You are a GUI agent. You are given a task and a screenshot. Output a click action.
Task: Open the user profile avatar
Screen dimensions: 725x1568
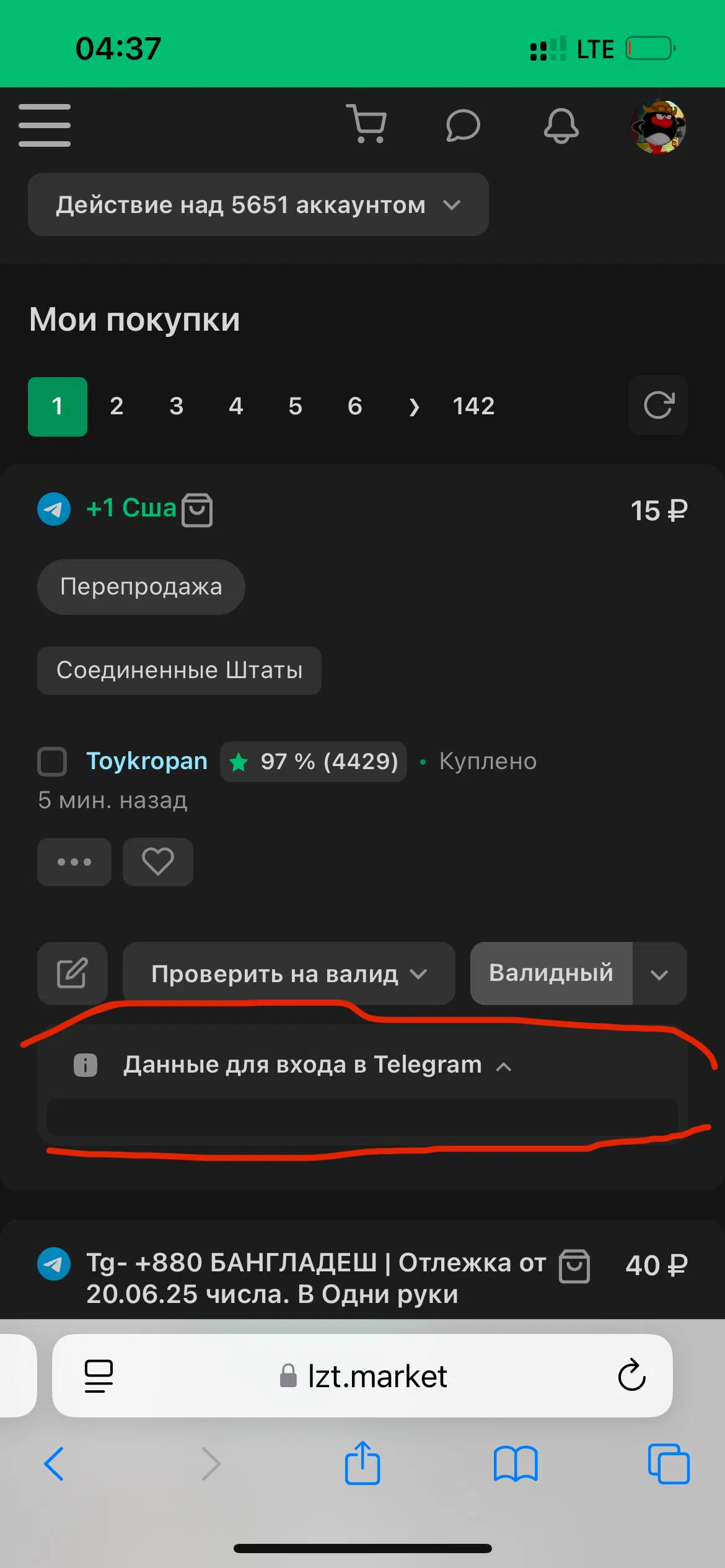658,126
